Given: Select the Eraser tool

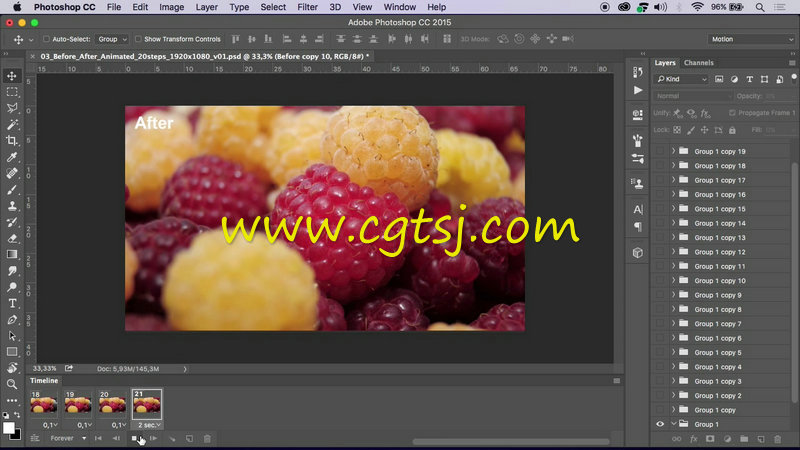Looking at the screenshot, I should click(x=12, y=238).
